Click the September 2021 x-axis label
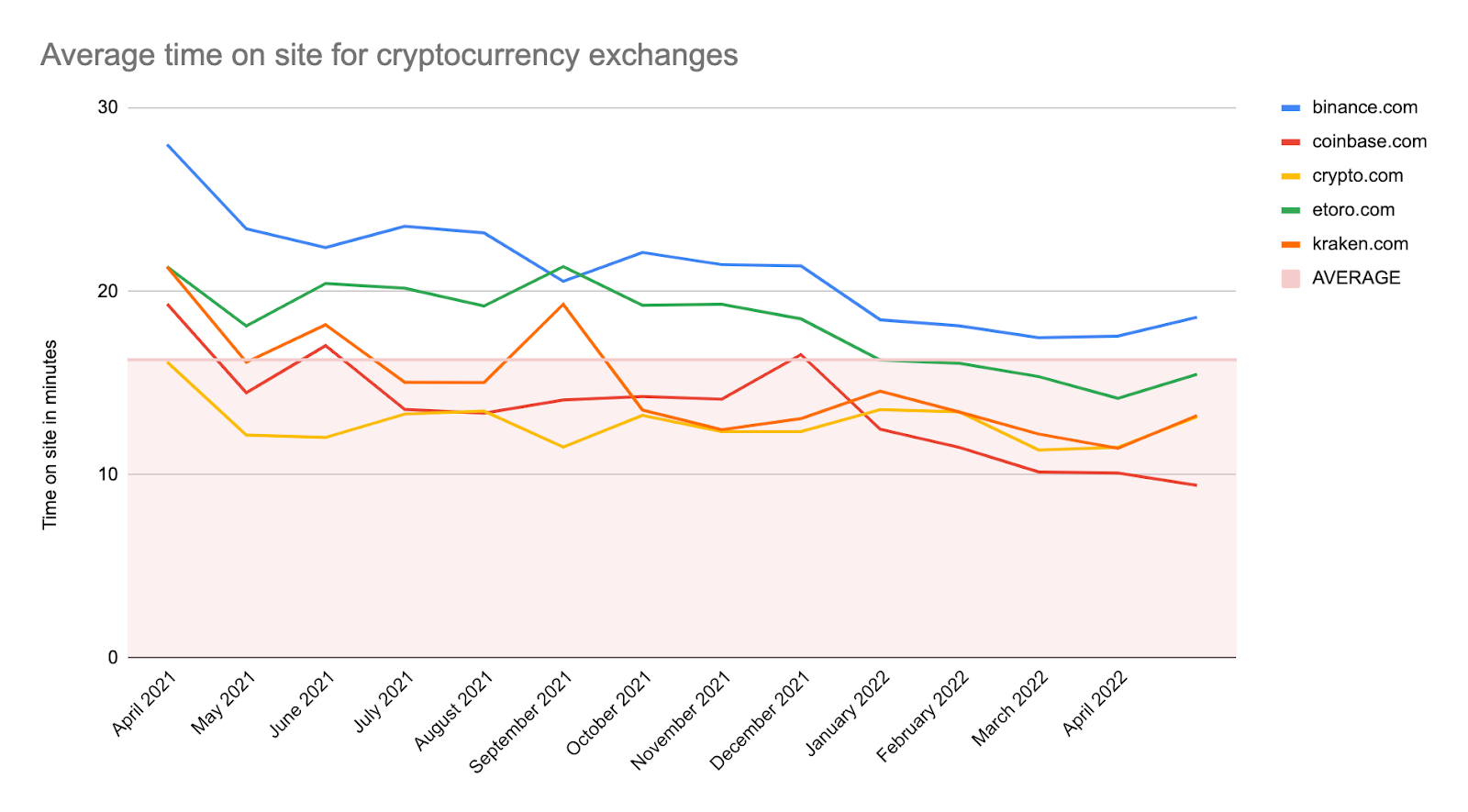 coord(521,721)
